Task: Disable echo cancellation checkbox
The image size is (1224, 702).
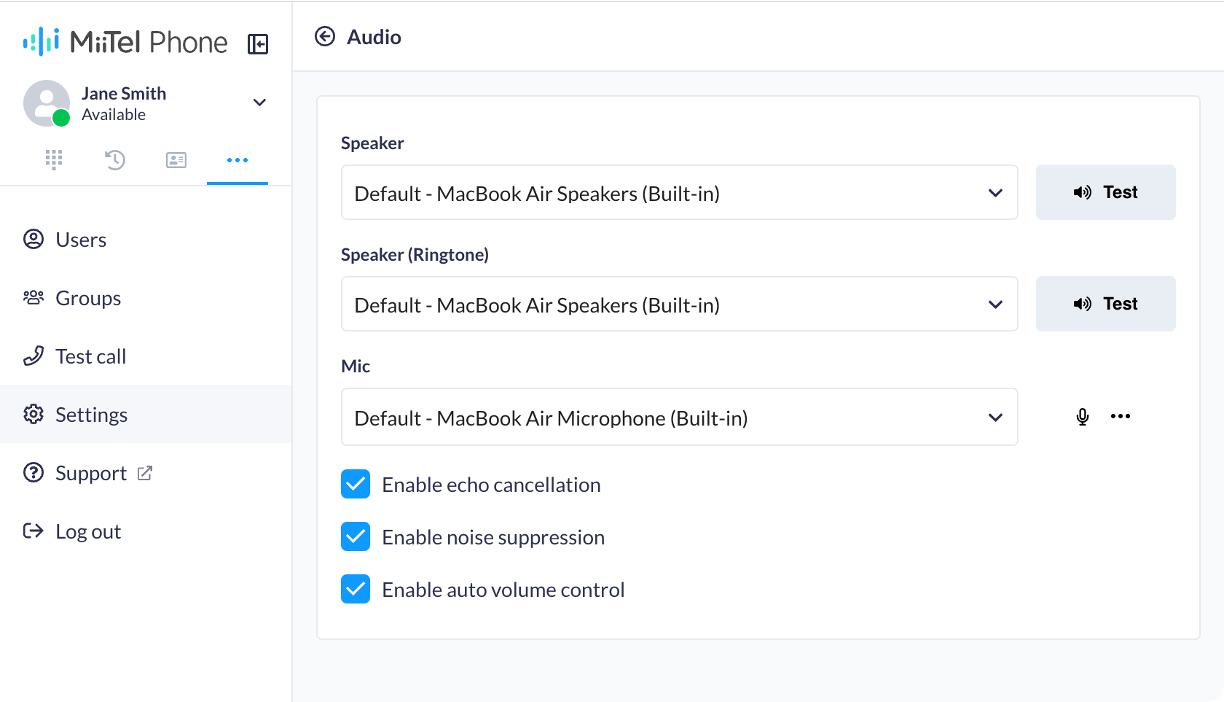Action: (x=355, y=485)
